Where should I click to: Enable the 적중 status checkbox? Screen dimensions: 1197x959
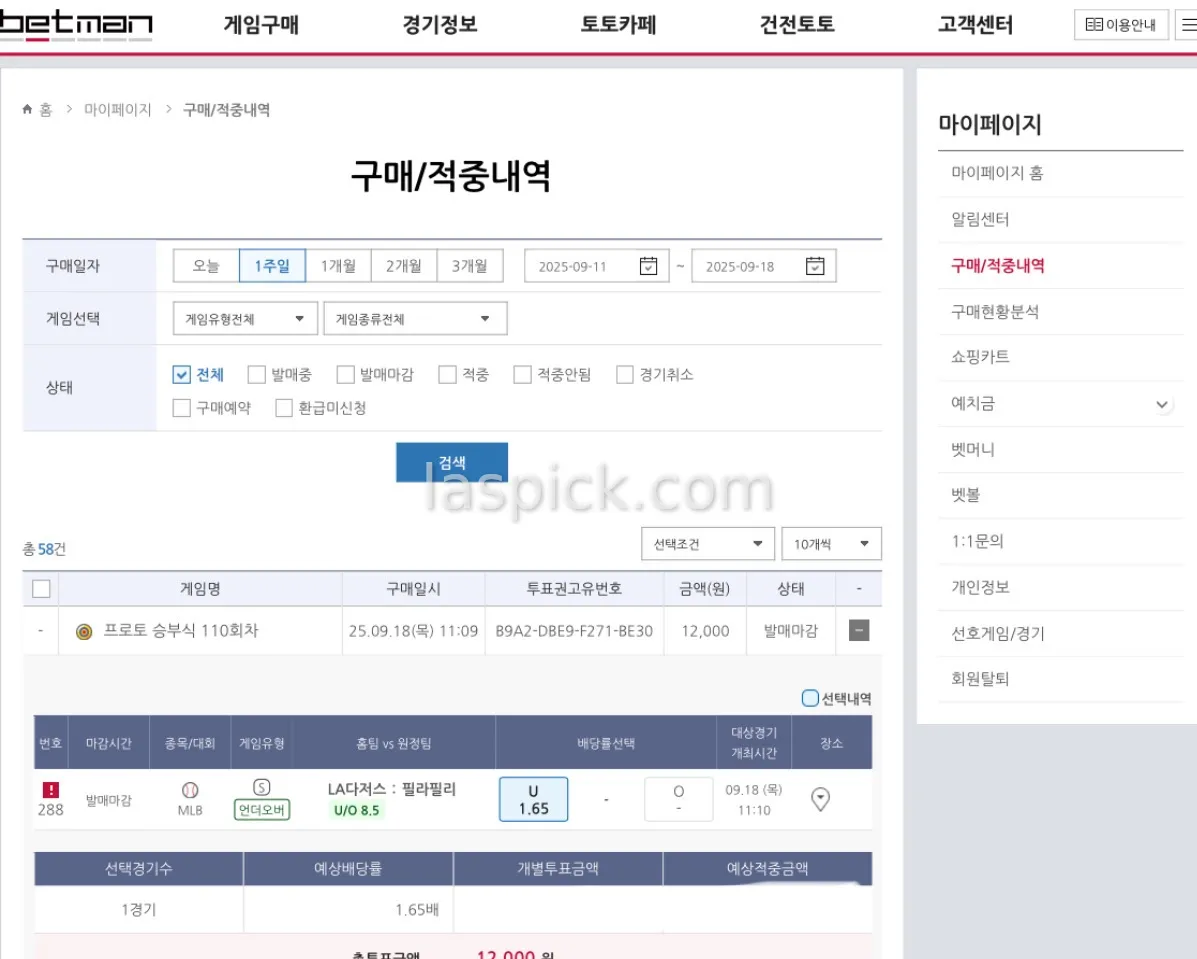click(447, 375)
